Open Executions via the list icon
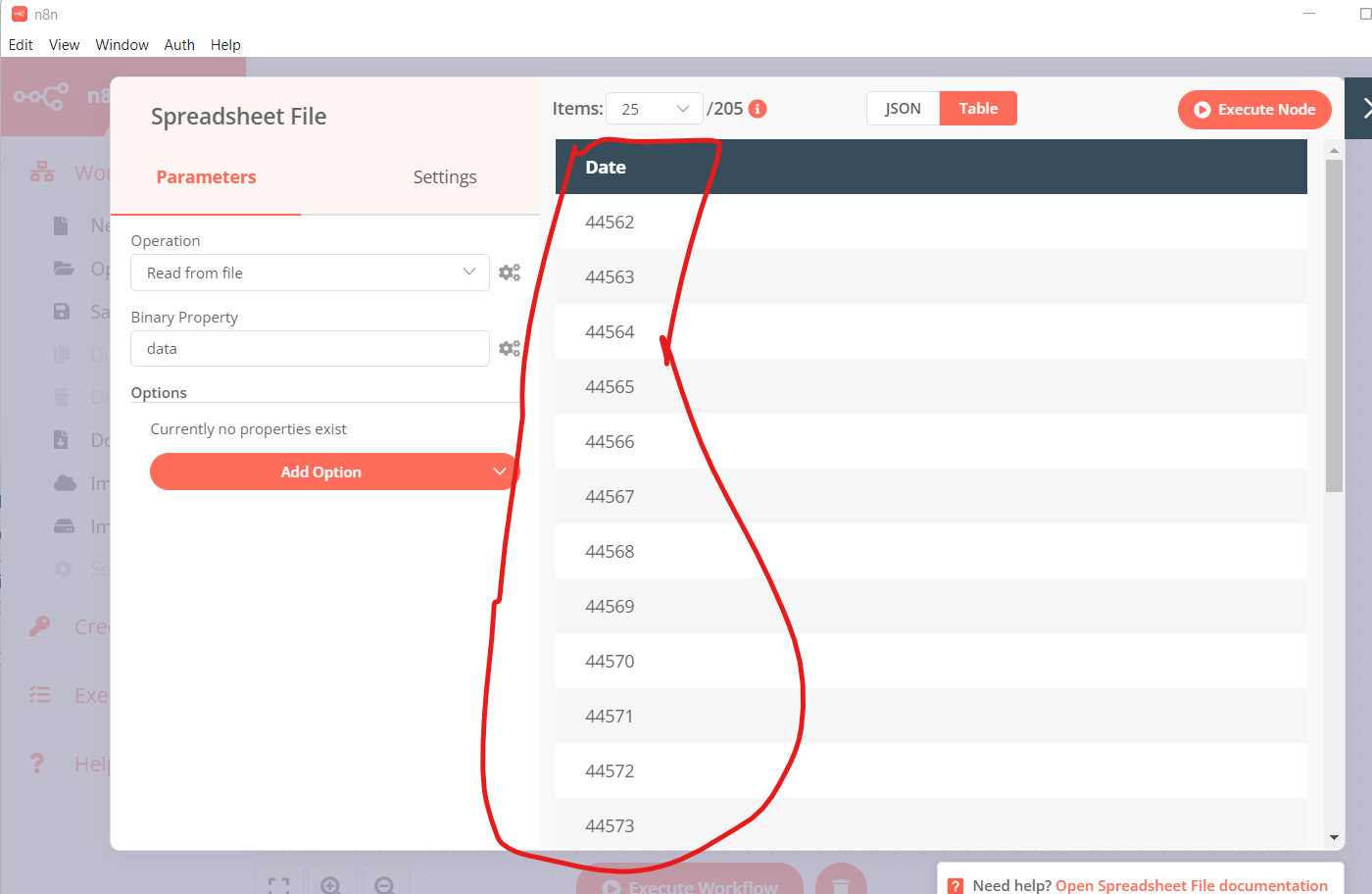The image size is (1372, 894). 40,695
